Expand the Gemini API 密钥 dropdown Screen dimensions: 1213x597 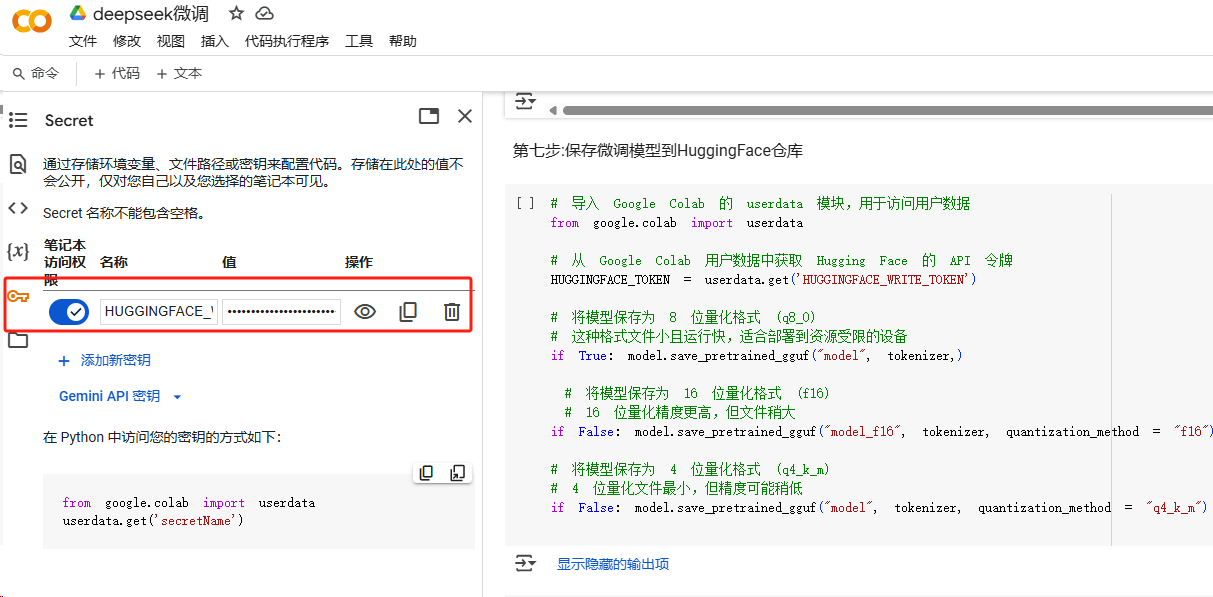pos(177,397)
